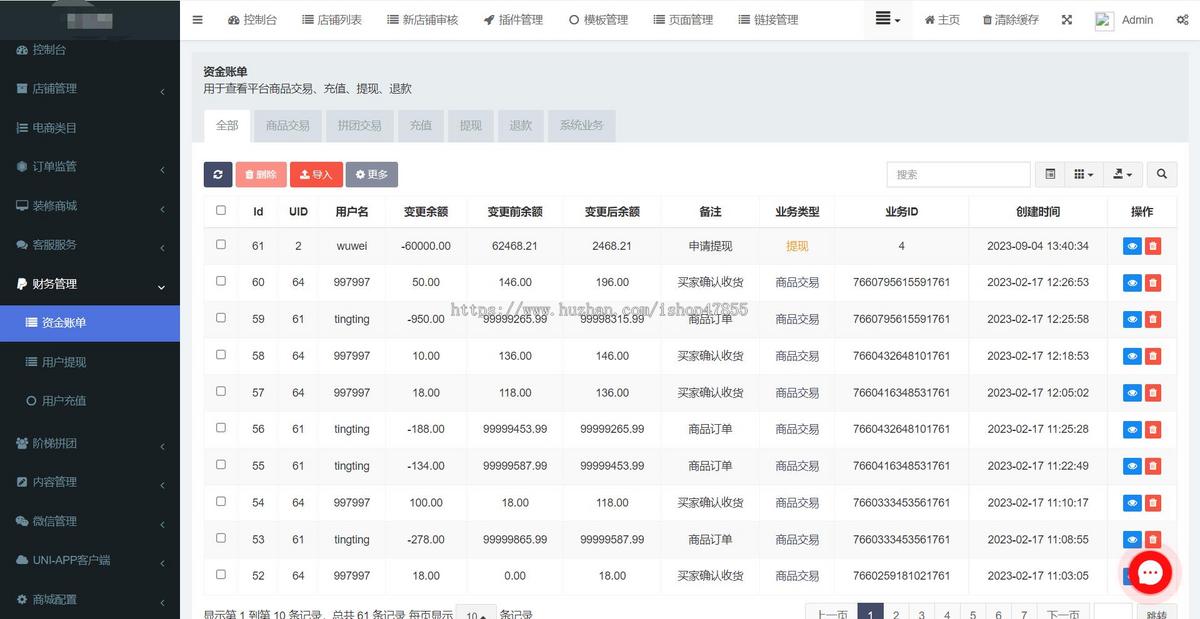Click the red 删除 delete button
This screenshot has width=1200, height=619.
[x=261, y=174]
